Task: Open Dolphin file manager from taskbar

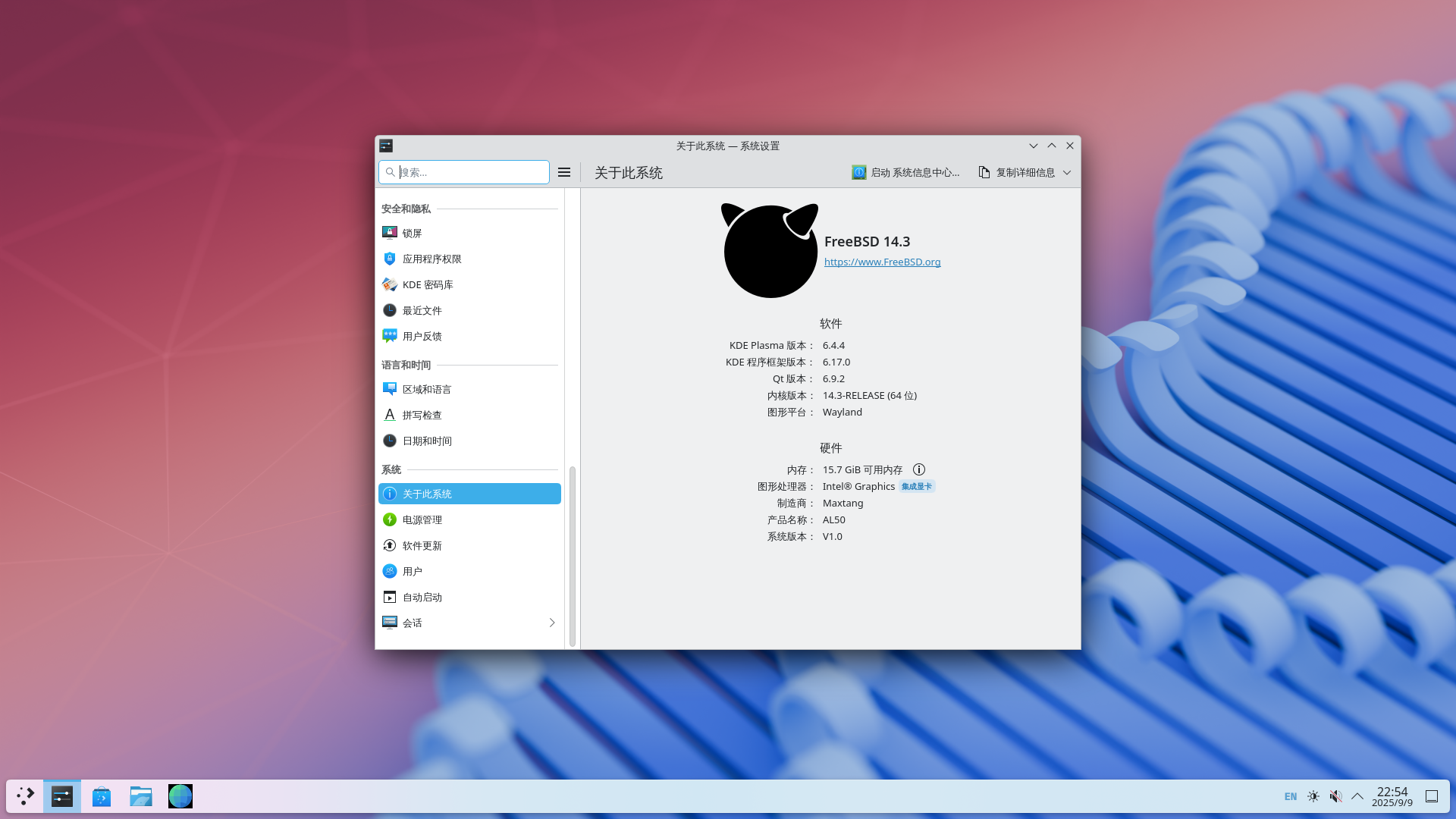Action: click(x=141, y=796)
